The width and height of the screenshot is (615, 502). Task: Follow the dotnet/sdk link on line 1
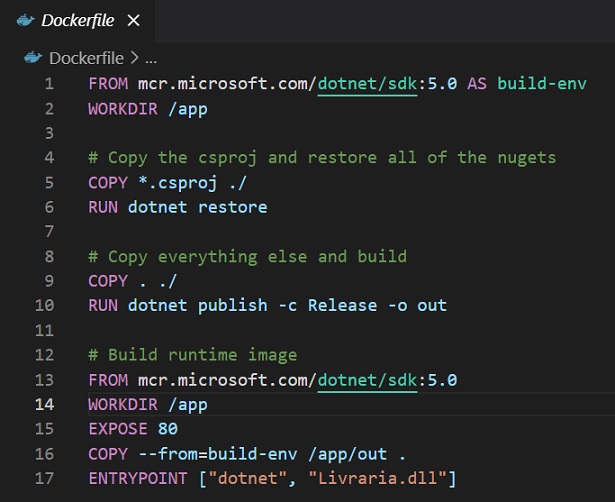(368, 84)
